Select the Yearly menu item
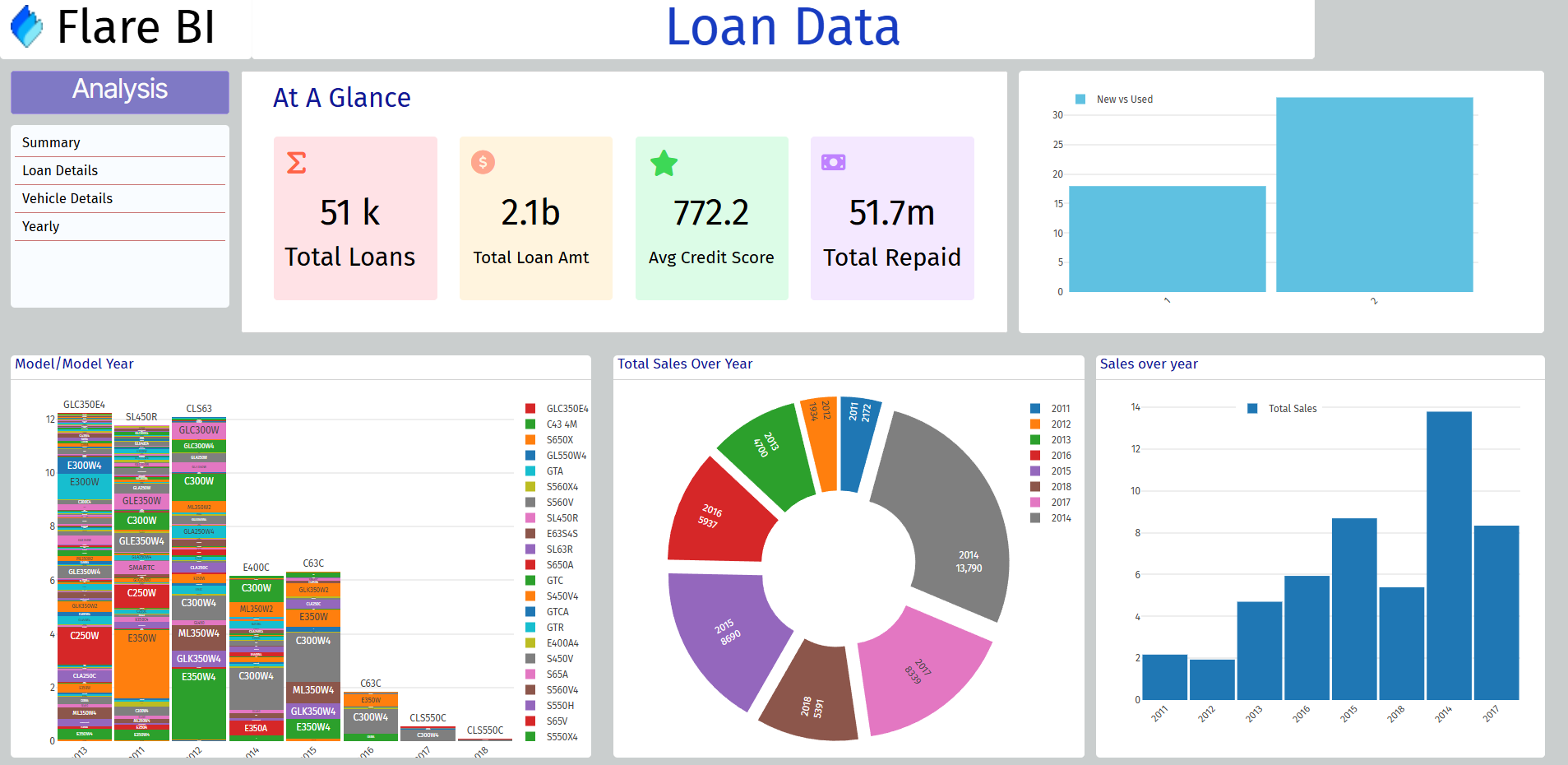Image resolution: width=1568 pixels, height=765 pixels. pyautogui.click(x=41, y=227)
